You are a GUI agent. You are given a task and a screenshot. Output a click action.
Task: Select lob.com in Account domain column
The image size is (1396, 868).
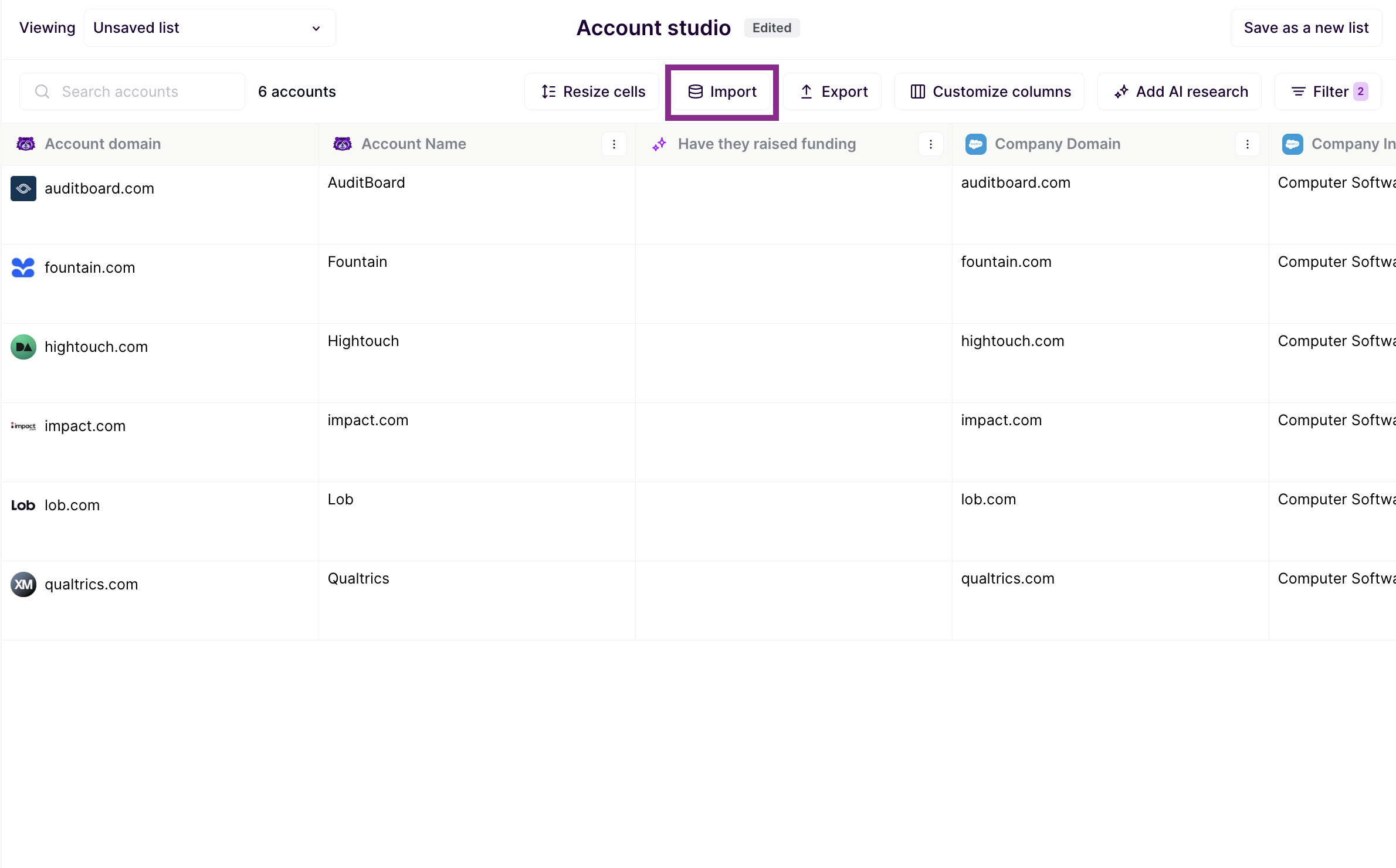(x=72, y=505)
